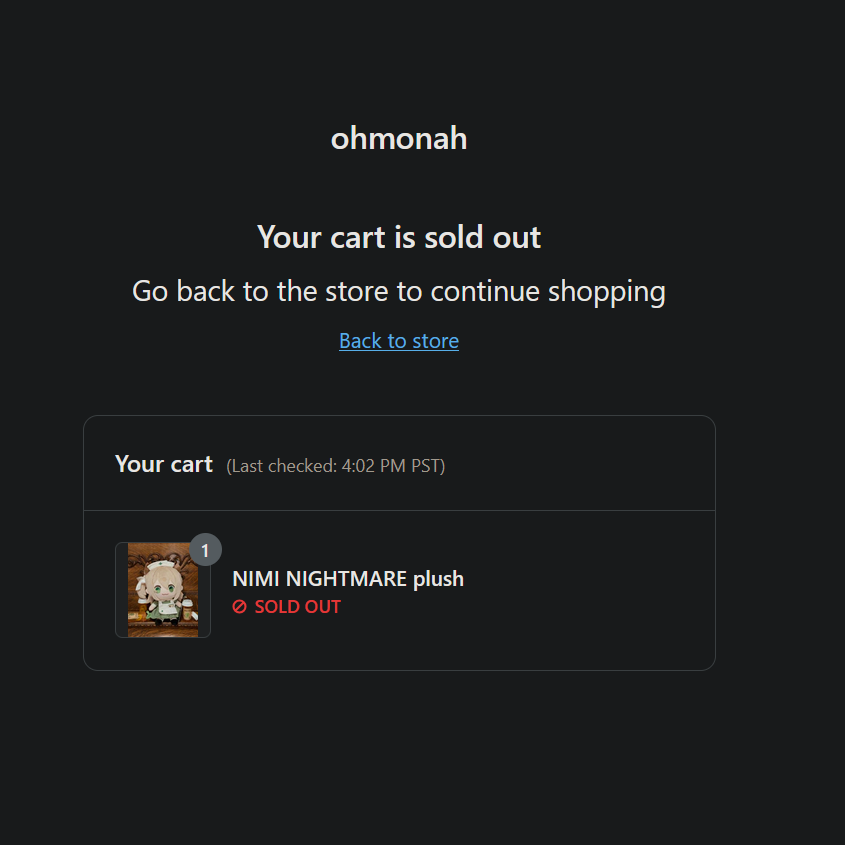Click the red sold-out prohibited icon

click(239, 607)
